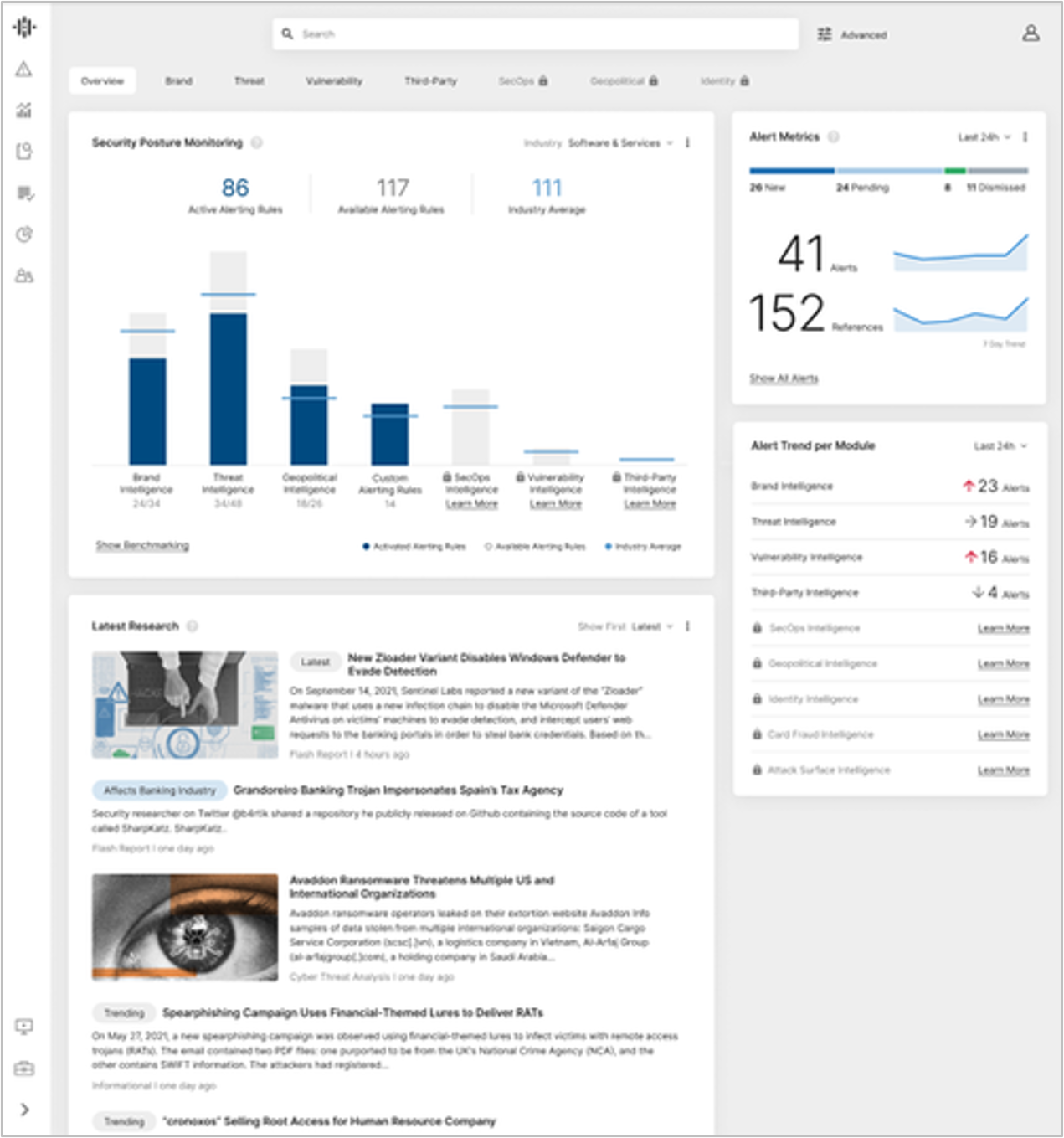Click Security Posture Monitoring info icon

click(257, 143)
